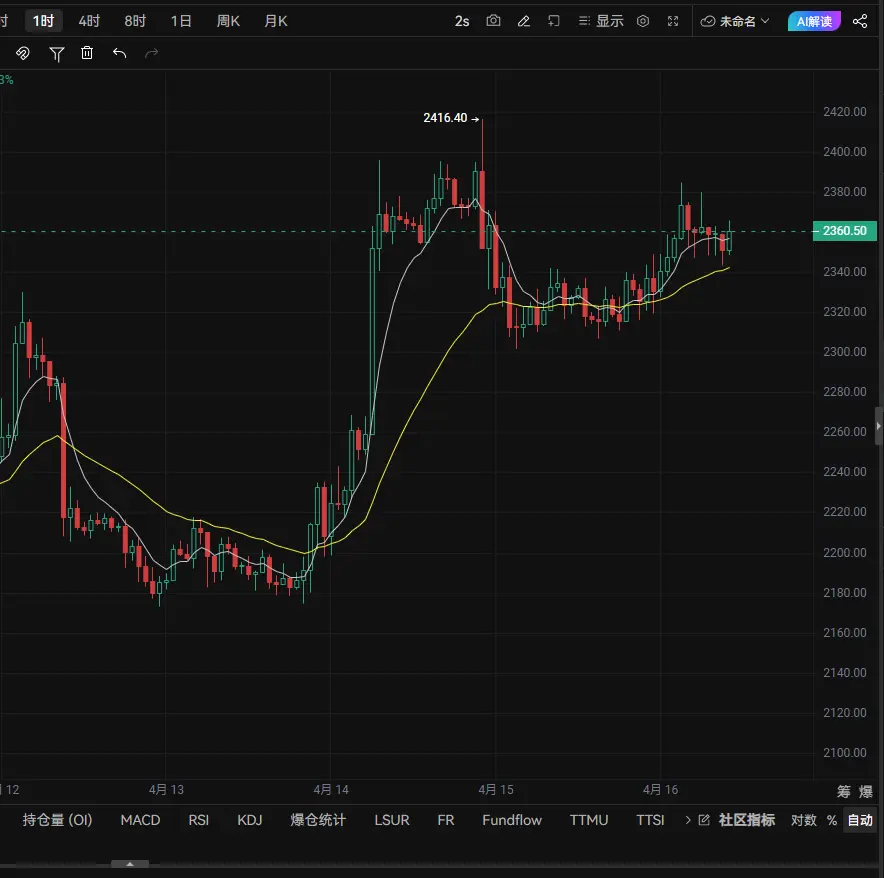This screenshot has width=884, height=878.
Task: Take a chart snapshot with camera icon
Action: (493, 21)
